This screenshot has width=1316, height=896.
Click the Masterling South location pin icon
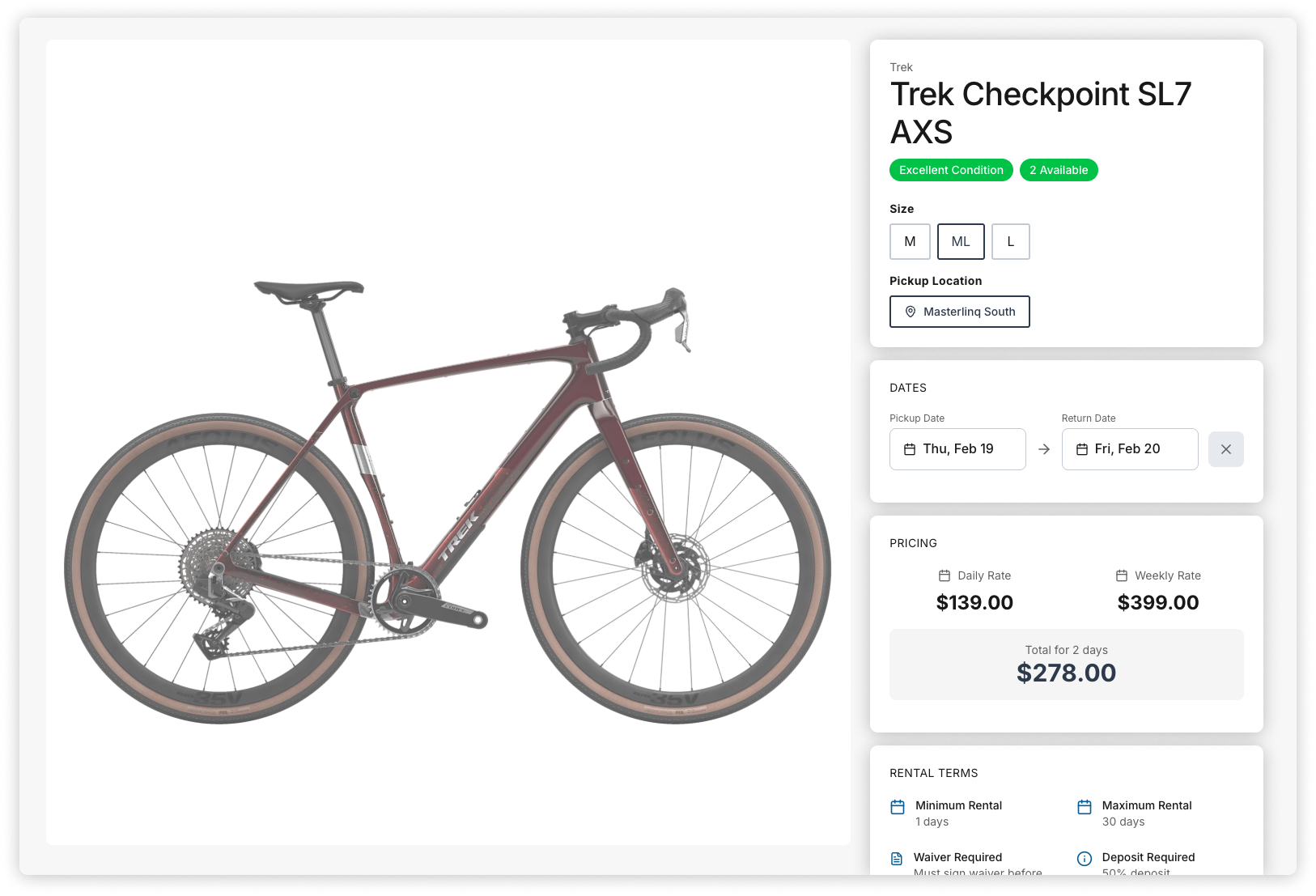(911, 312)
